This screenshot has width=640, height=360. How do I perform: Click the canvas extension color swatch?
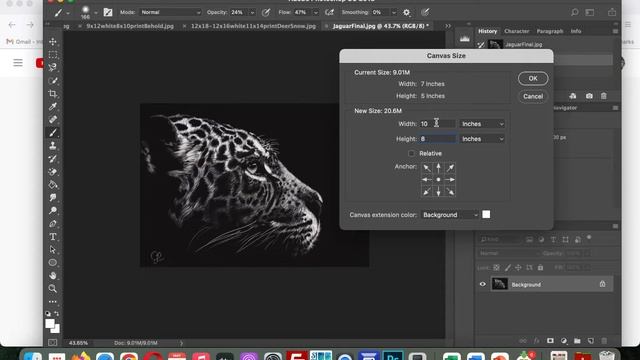click(486, 214)
